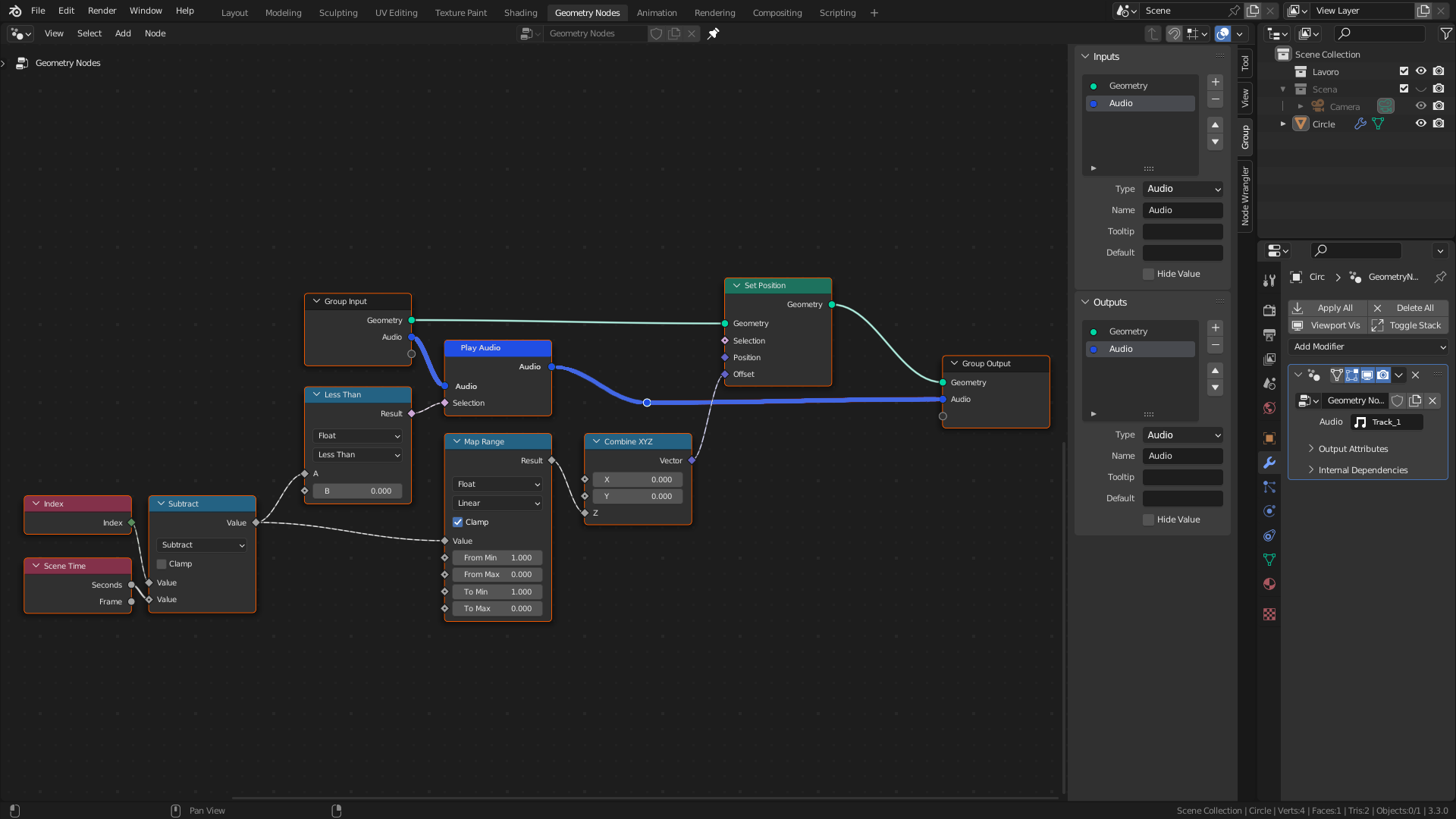Open the Material properties tab icon
1456x819 pixels.
pos(1269,583)
